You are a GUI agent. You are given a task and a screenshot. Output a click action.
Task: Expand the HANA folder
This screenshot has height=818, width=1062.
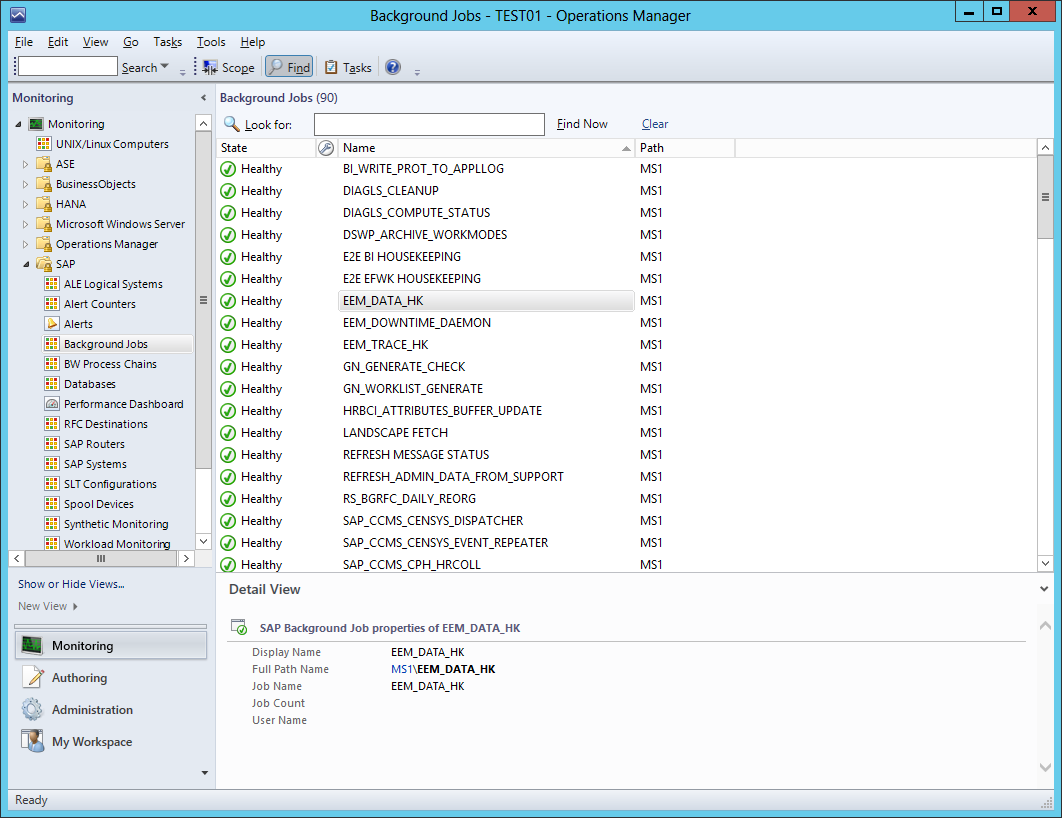pos(26,204)
